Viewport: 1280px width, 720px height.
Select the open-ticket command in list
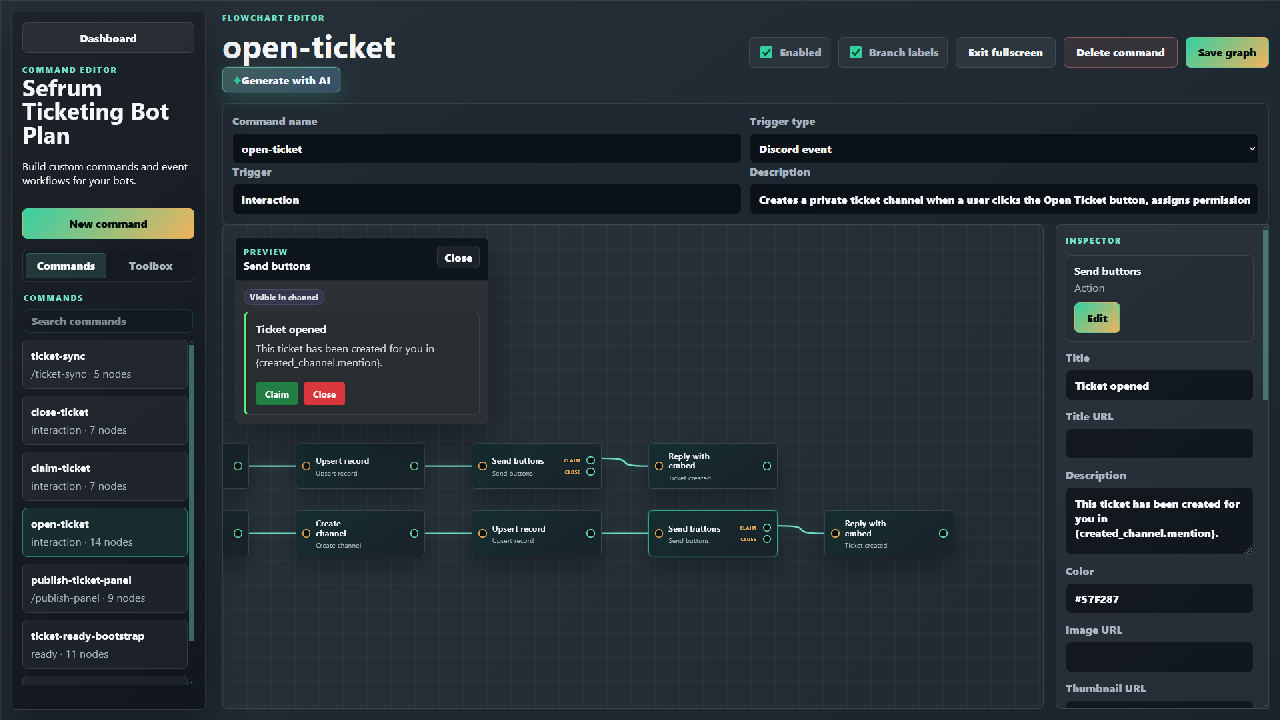tap(105, 532)
